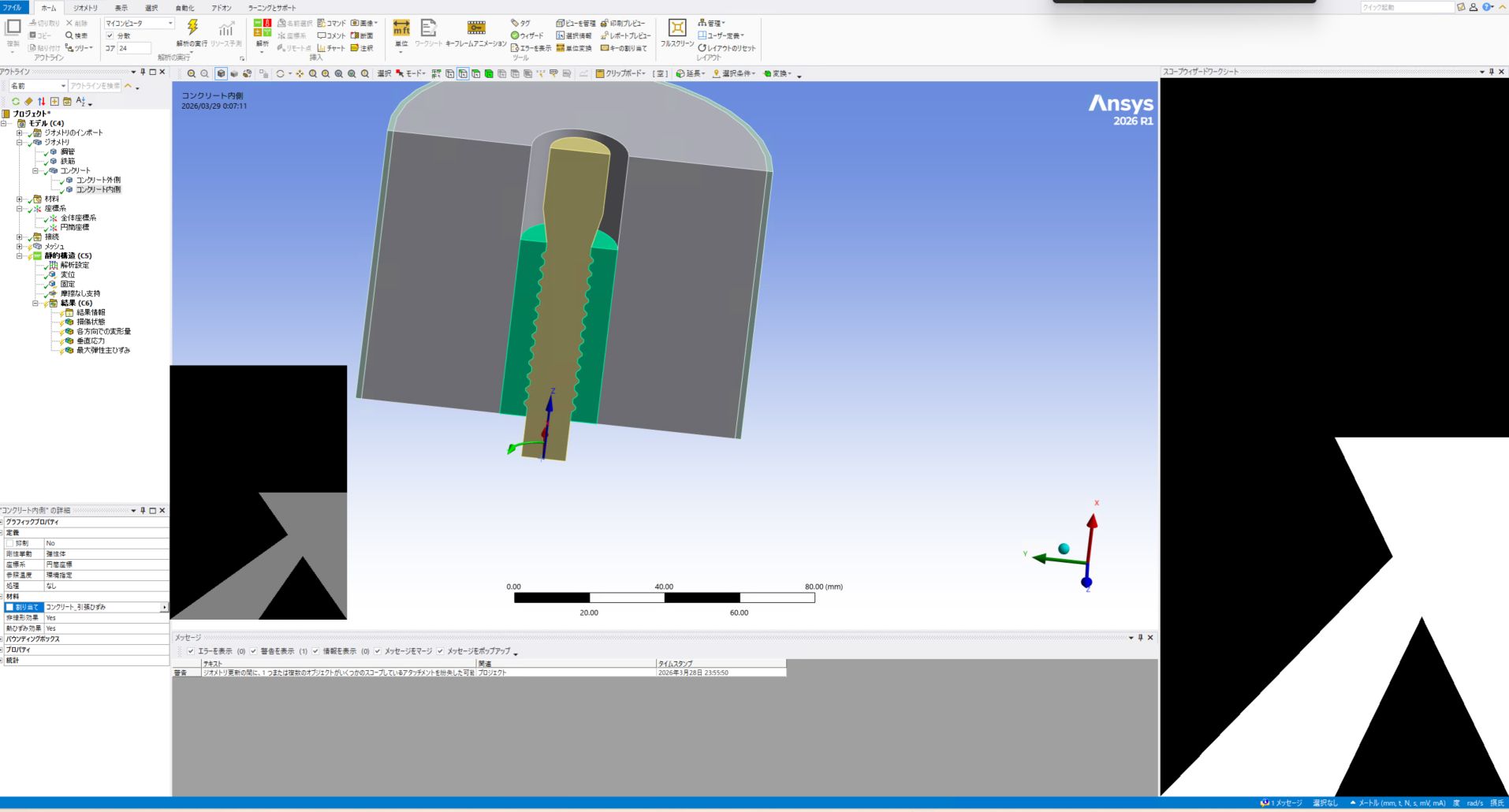Click the エラーを表示 button in tools group
The image size is (1509, 812).
click(x=531, y=48)
